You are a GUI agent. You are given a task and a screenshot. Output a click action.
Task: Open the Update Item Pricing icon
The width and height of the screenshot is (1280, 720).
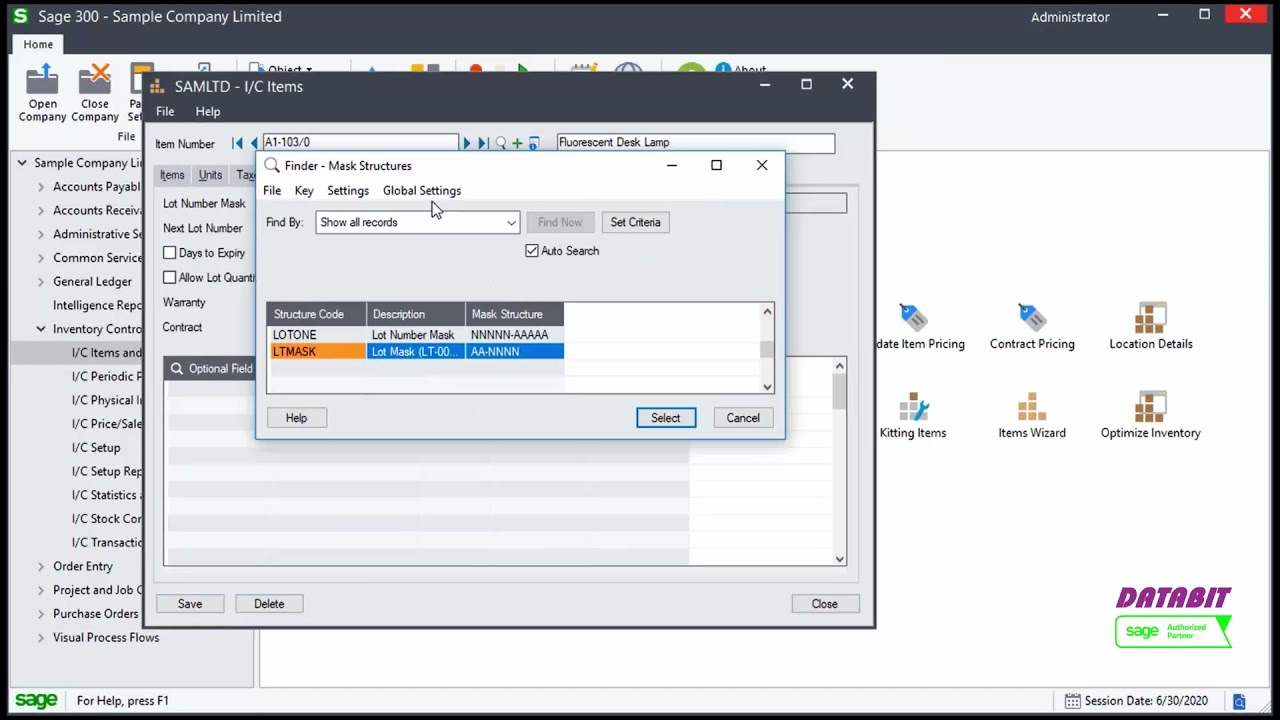pyautogui.click(x=913, y=318)
